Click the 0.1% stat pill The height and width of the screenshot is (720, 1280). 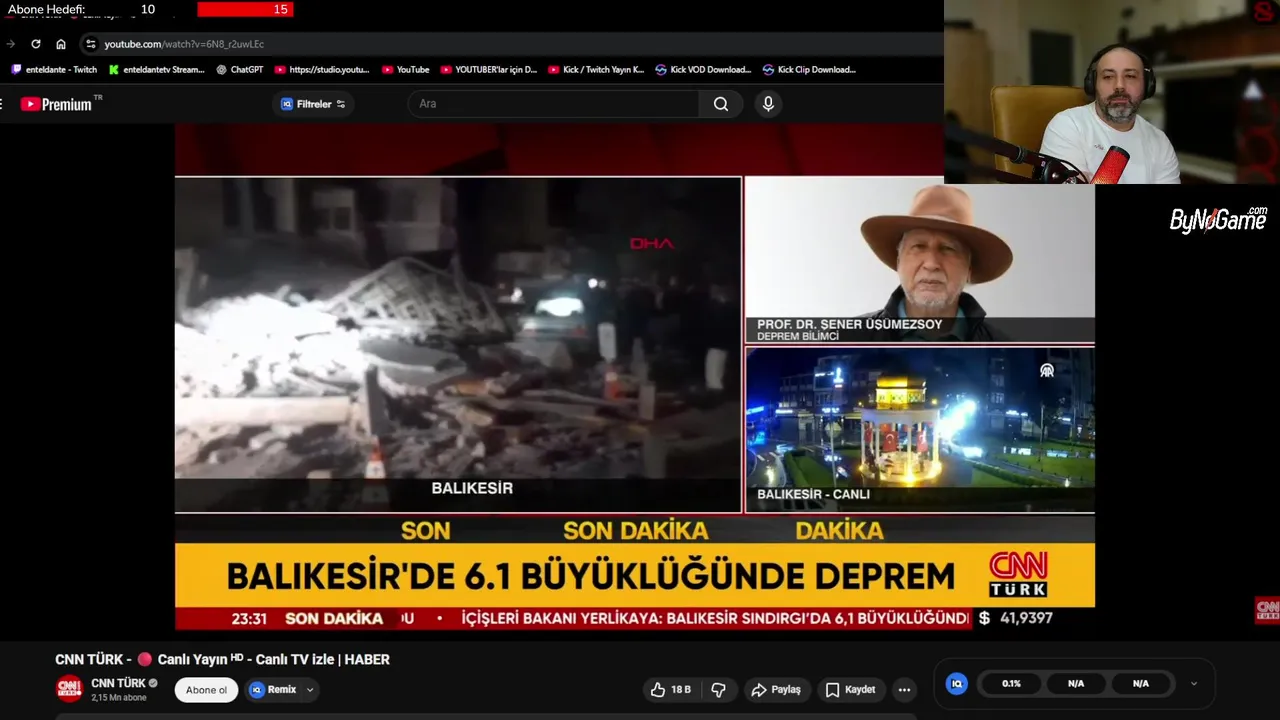[1011, 684]
